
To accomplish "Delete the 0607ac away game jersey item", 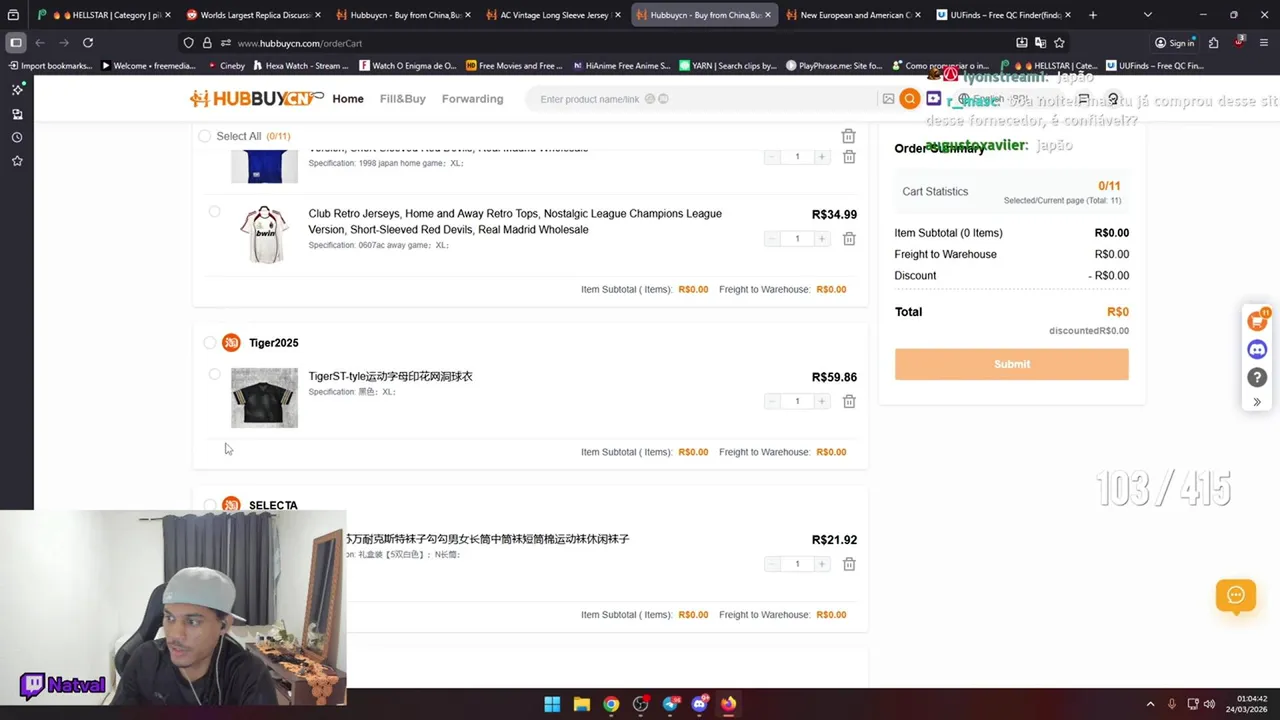I will [849, 239].
